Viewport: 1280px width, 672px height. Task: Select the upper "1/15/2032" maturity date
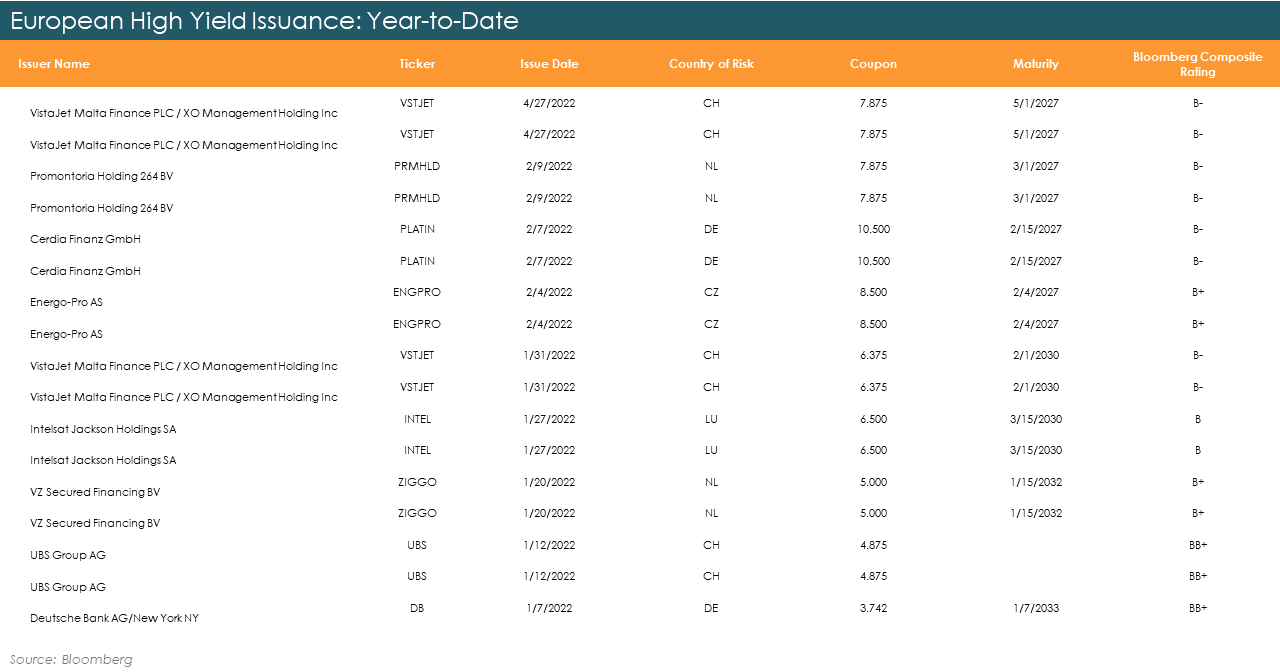click(x=1035, y=482)
